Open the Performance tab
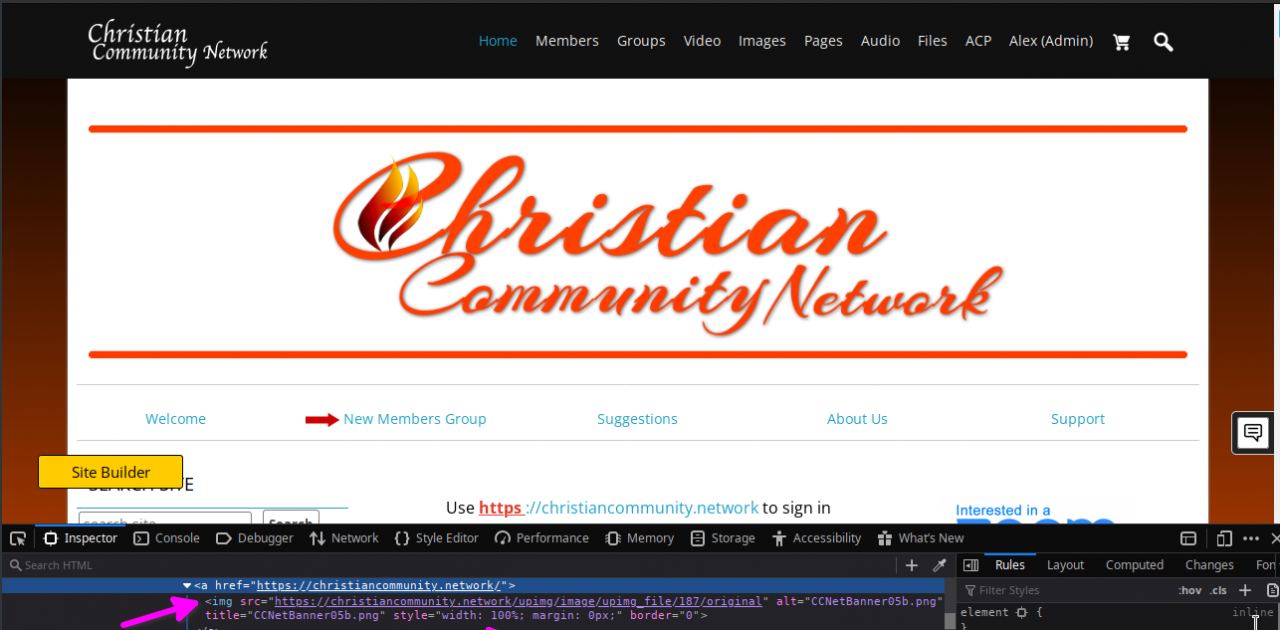The width and height of the screenshot is (1280, 630). tap(542, 538)
